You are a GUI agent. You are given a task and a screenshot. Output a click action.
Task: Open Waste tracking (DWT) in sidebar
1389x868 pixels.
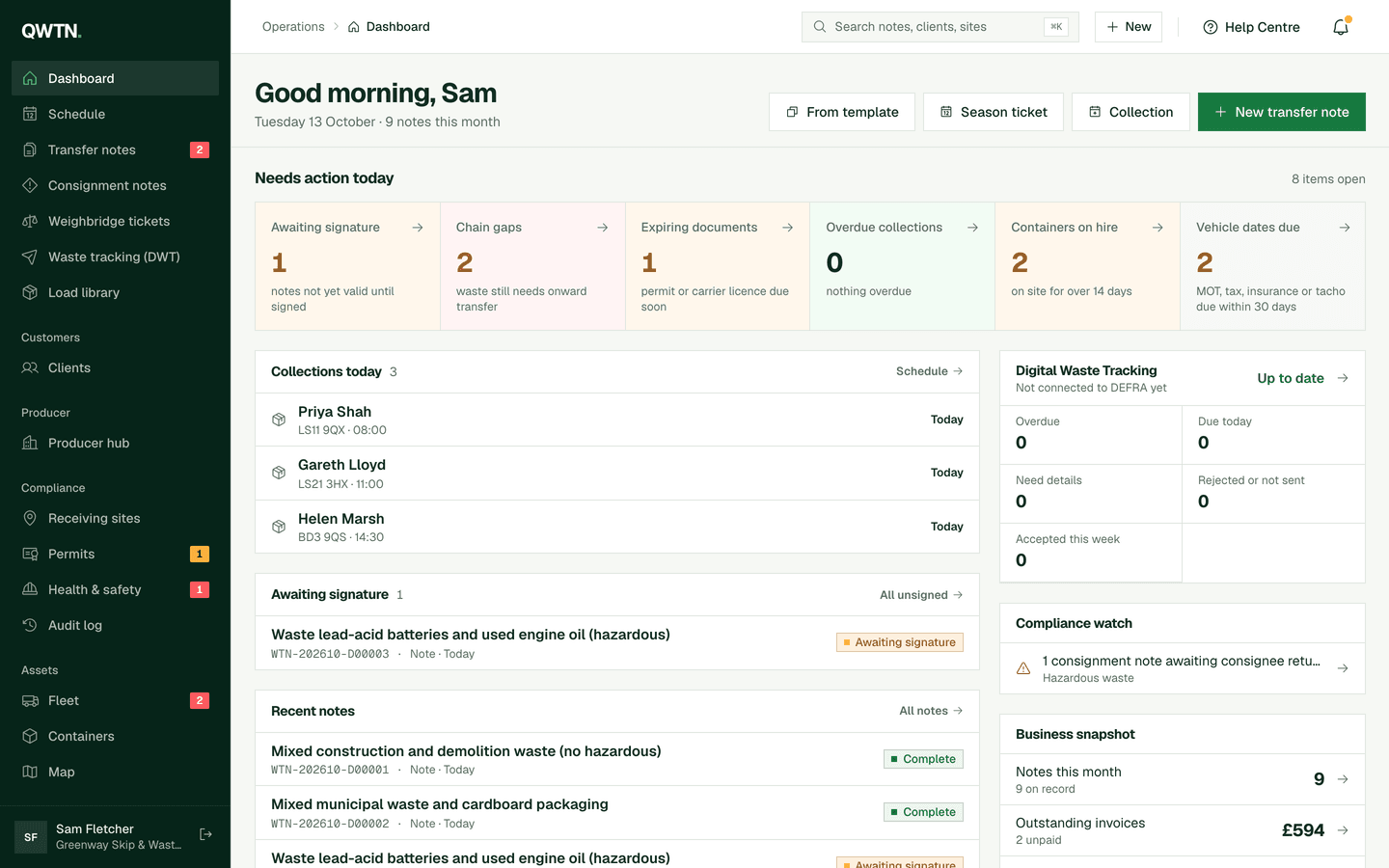[115, 257]
